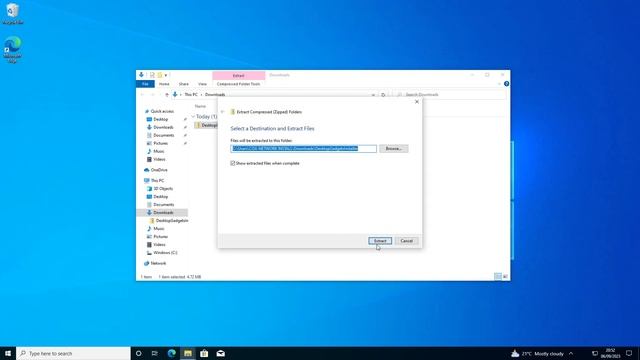Open the Compressed Folder Tools tab
640x360 pixels.
(x=238, y=84)
